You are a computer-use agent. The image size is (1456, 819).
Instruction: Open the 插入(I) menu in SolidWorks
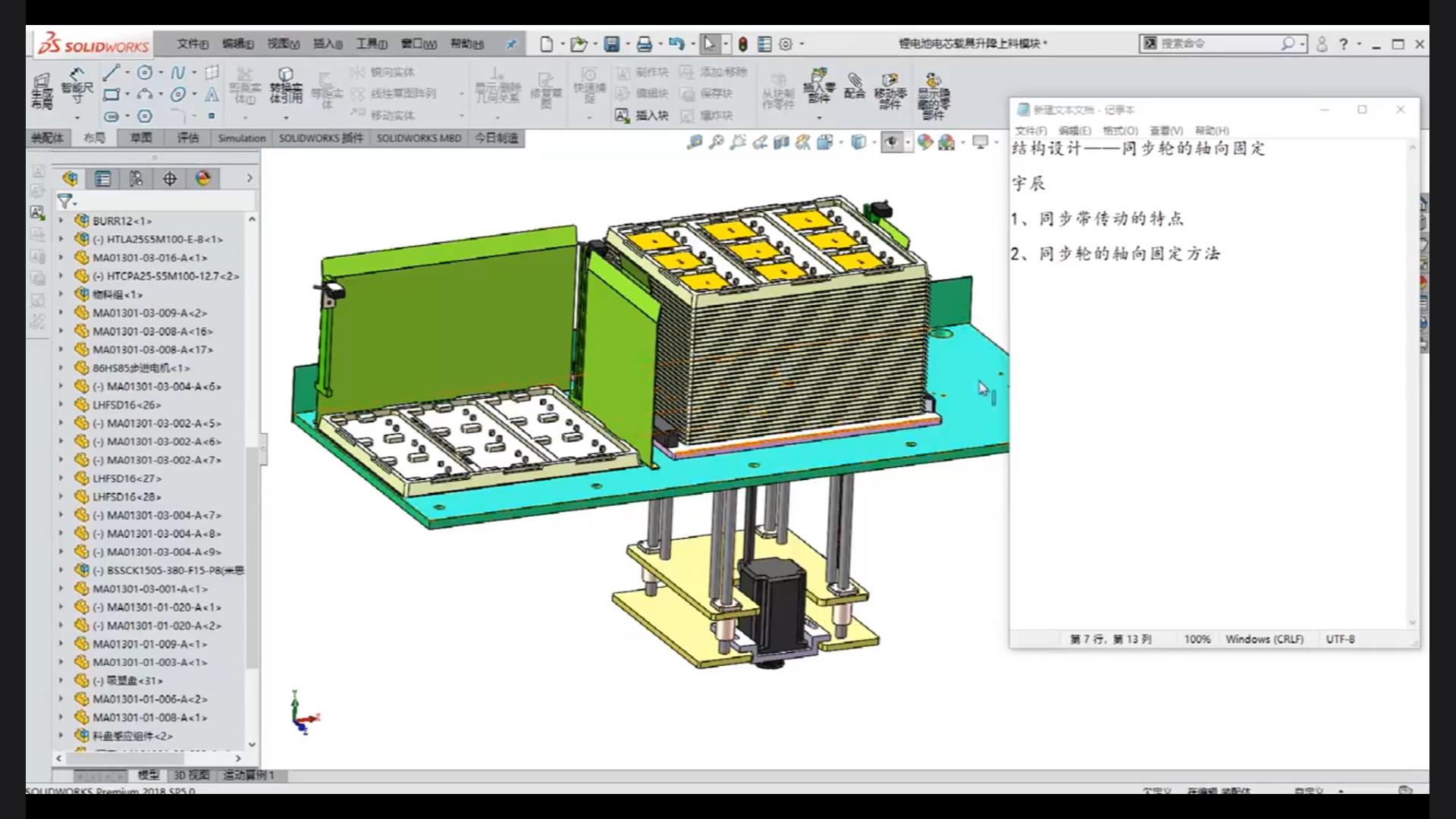328,44
